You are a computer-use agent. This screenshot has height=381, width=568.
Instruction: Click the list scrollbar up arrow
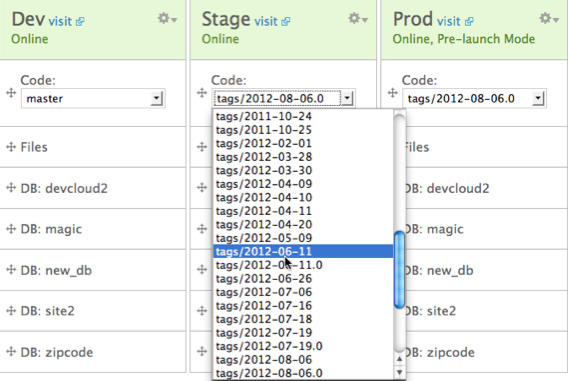[x=399, y=359]
